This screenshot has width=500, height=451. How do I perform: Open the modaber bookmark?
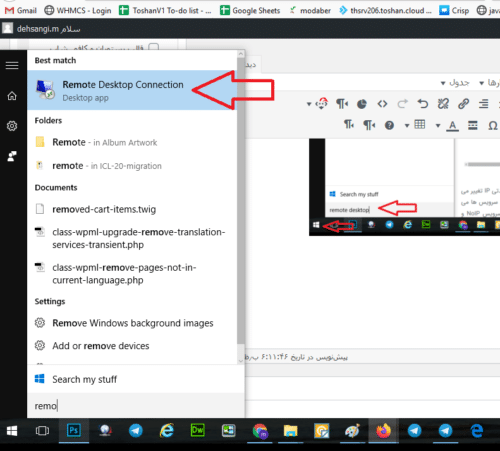(310, 11)
